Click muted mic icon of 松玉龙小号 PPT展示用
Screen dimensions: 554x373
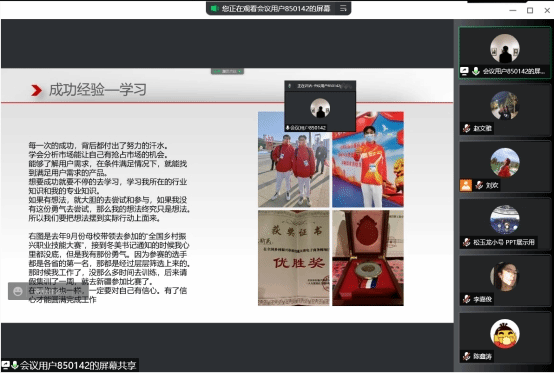click(x=466, y=242)
